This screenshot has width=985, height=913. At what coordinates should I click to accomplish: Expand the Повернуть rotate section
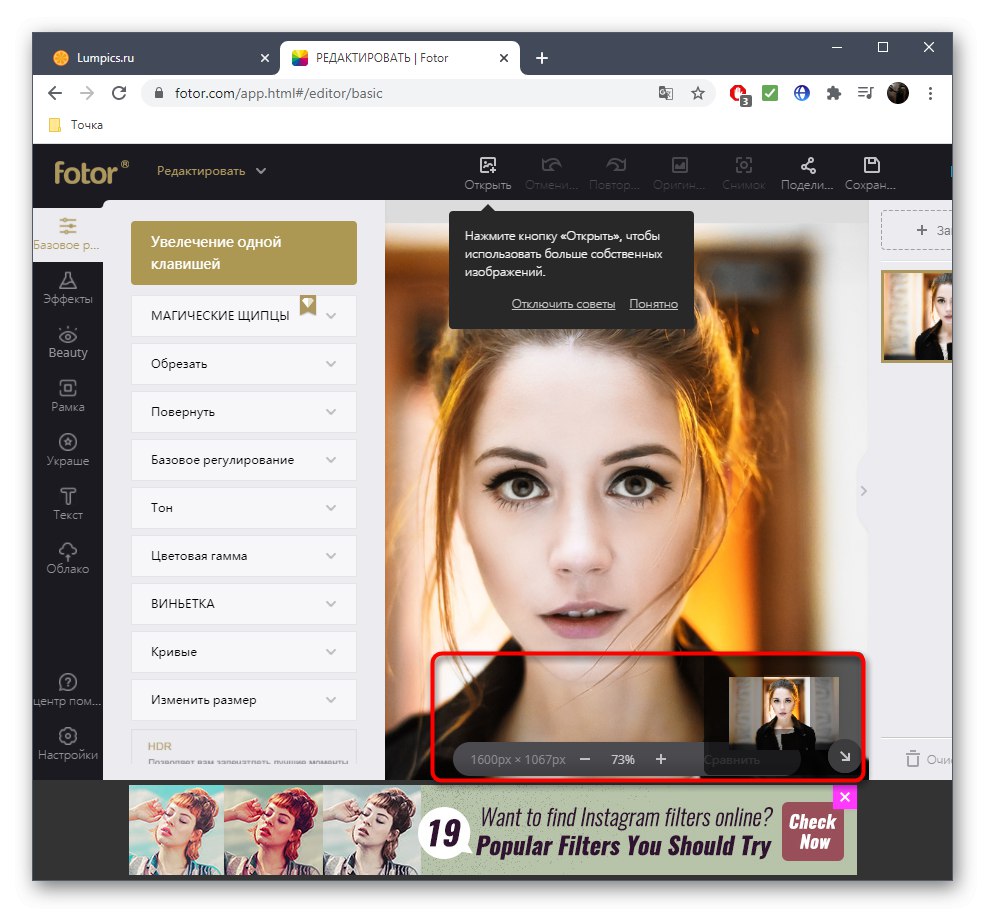coord(244,412)
